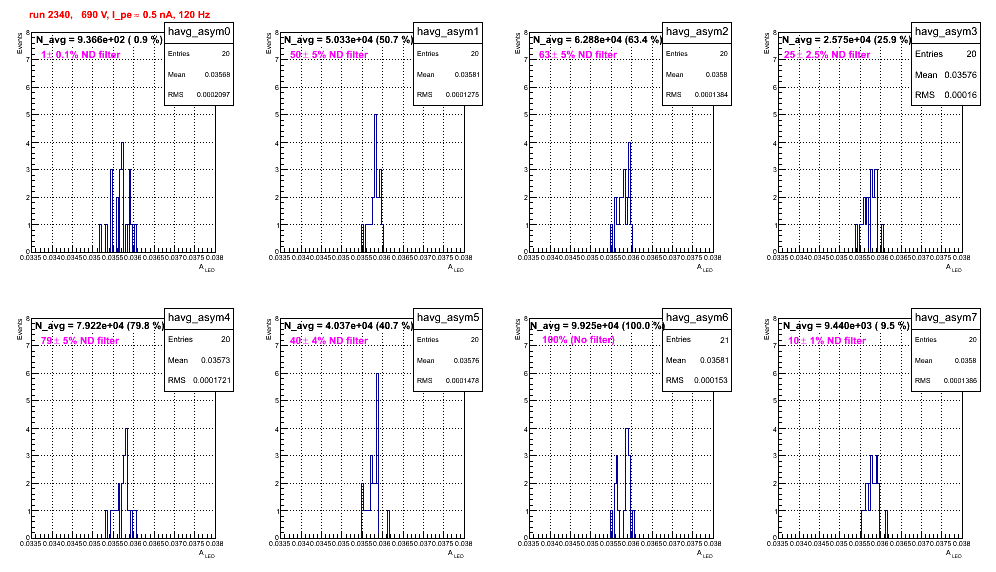Click the RMS value 0.0001275

pos(464,95)
